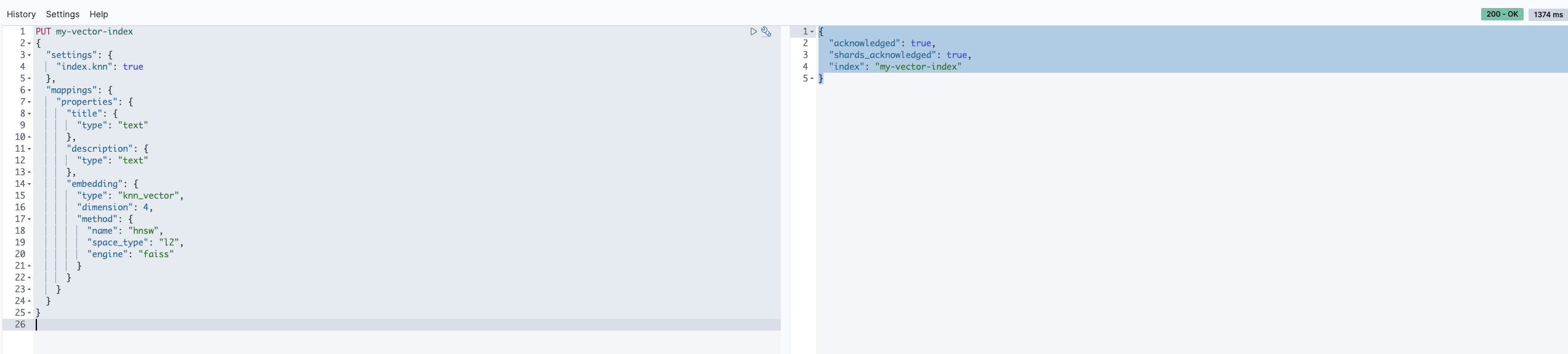
Task: Collapse the "mappings" block fold arrow
Action: (x=29, y=90)
